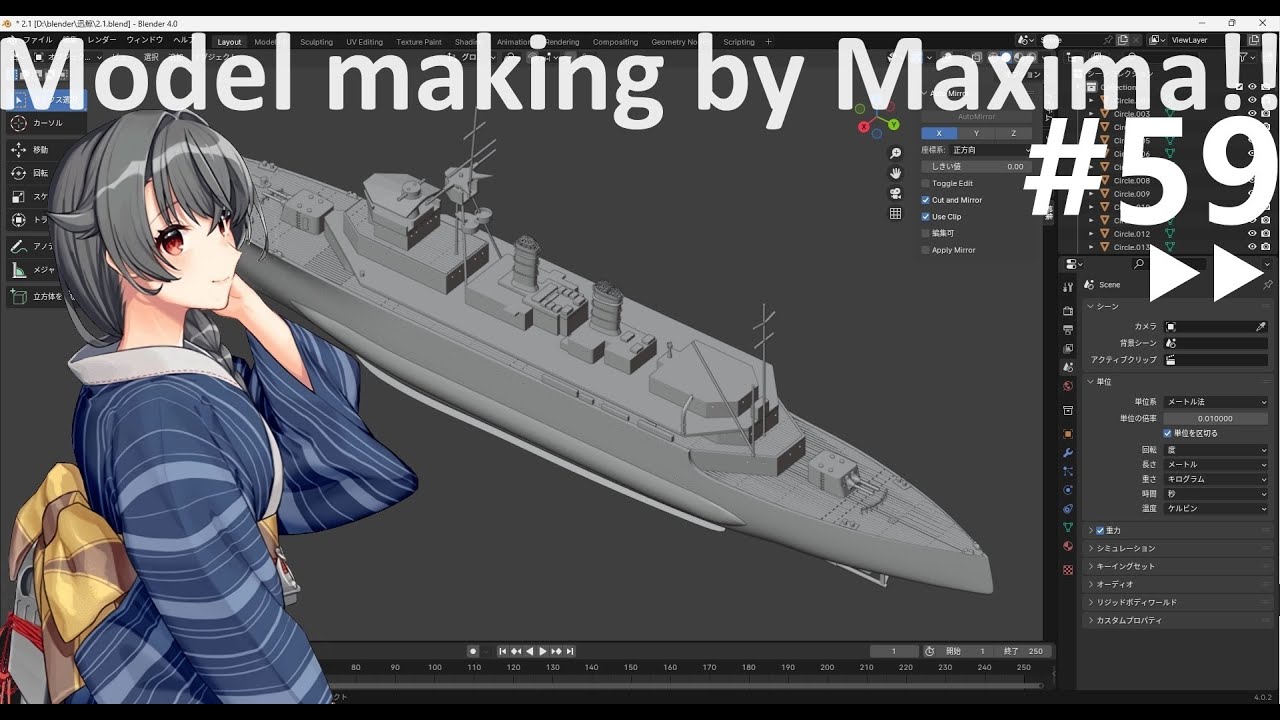Open the 温度 ケルビン dropdown

point(1216,509)
